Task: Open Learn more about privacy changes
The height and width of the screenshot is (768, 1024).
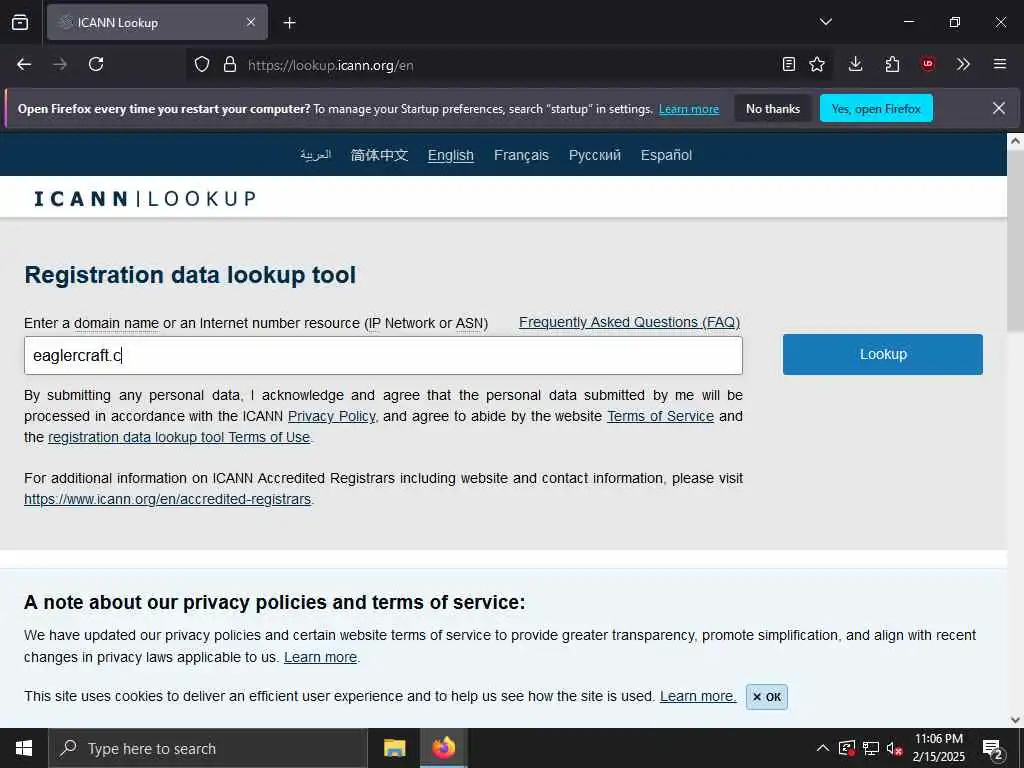Action: pyautogui.click(x=321, y=657)
